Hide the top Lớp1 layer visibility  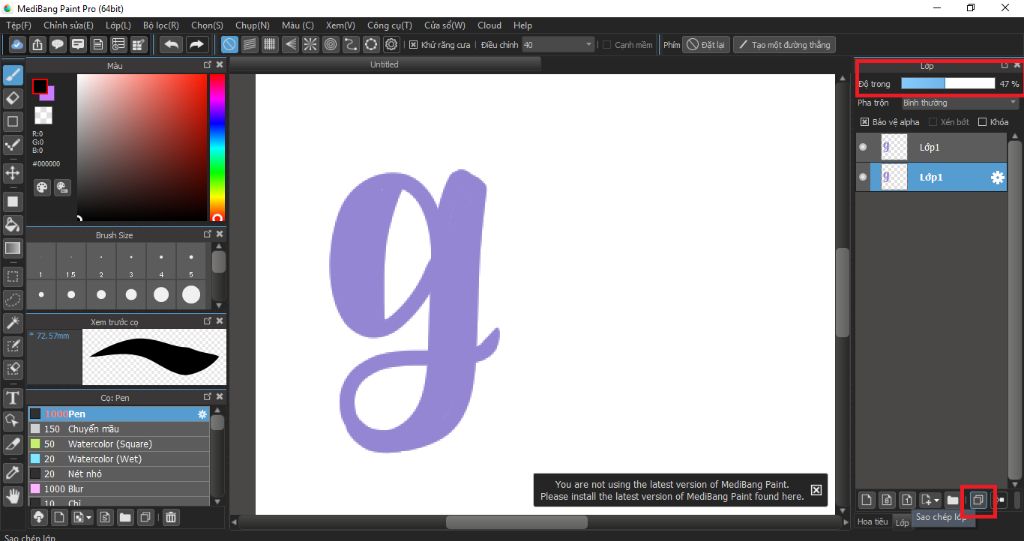(x=863, y=148)
